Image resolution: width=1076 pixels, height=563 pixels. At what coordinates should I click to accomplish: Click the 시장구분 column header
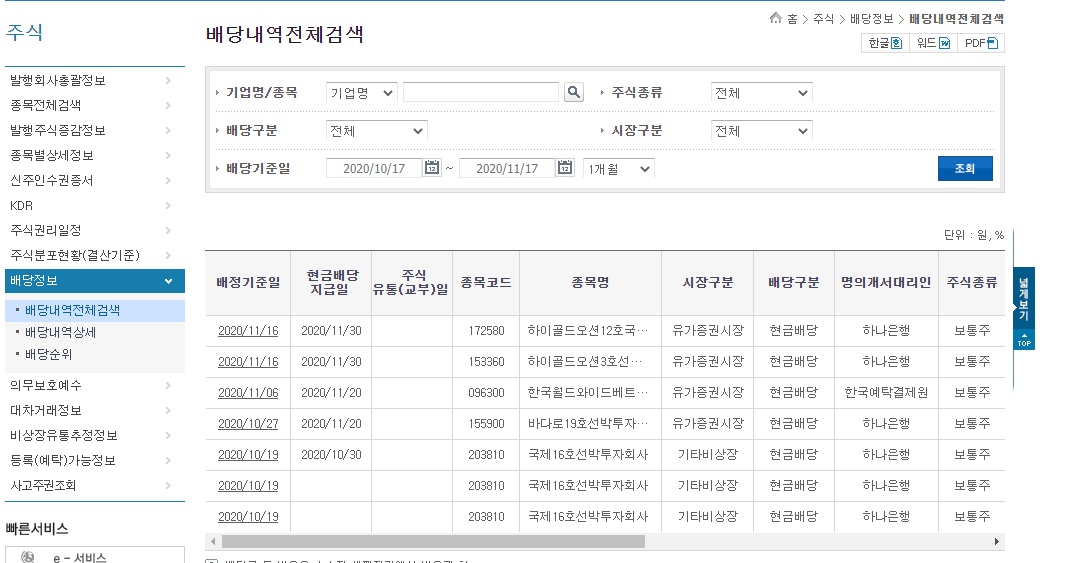(x=707, y=283)
